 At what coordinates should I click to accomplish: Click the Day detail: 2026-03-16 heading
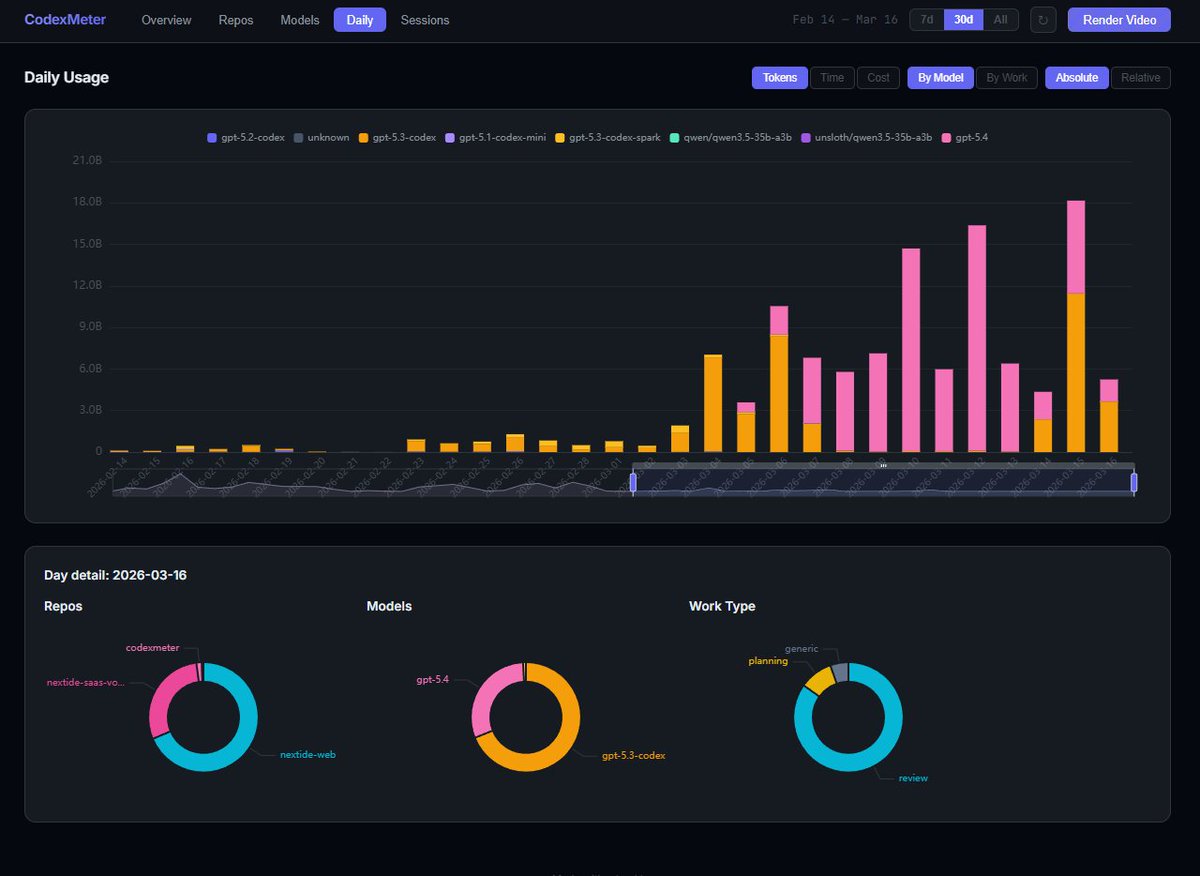pos(115,575)
